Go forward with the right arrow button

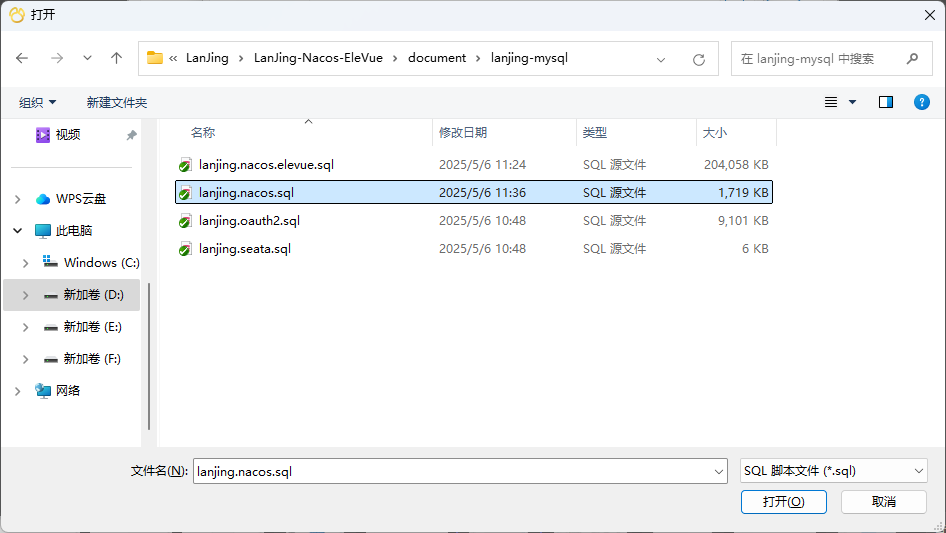click(57, 58)
